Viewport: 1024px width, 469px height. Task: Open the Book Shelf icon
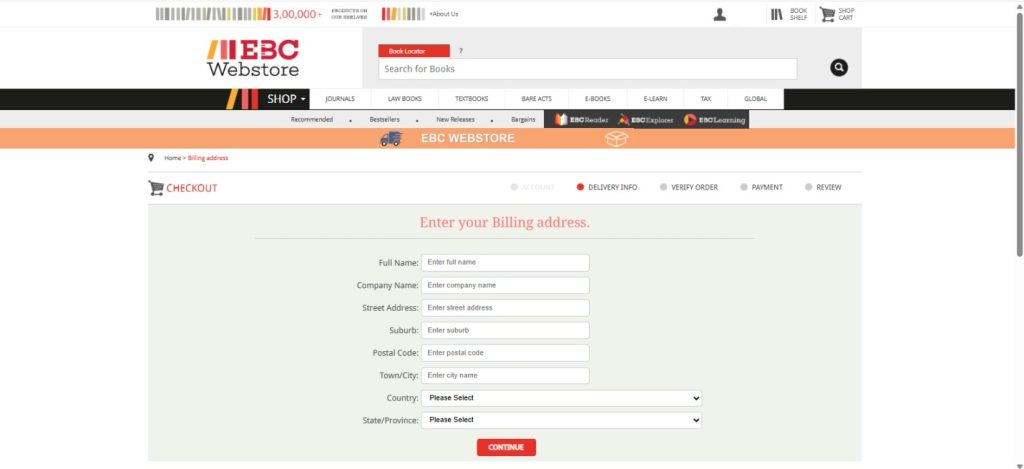click(x=777, y=14)
